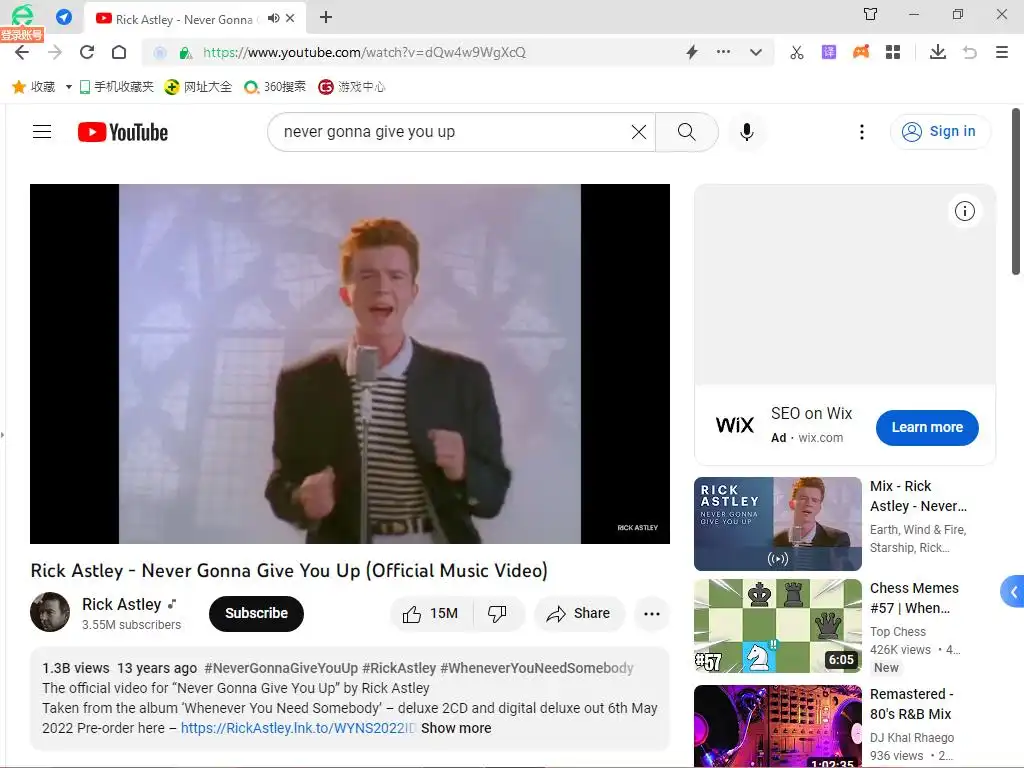Click the green padlock security icon
The width and height of the screenshot is (1024, 768).
[185, 53]
